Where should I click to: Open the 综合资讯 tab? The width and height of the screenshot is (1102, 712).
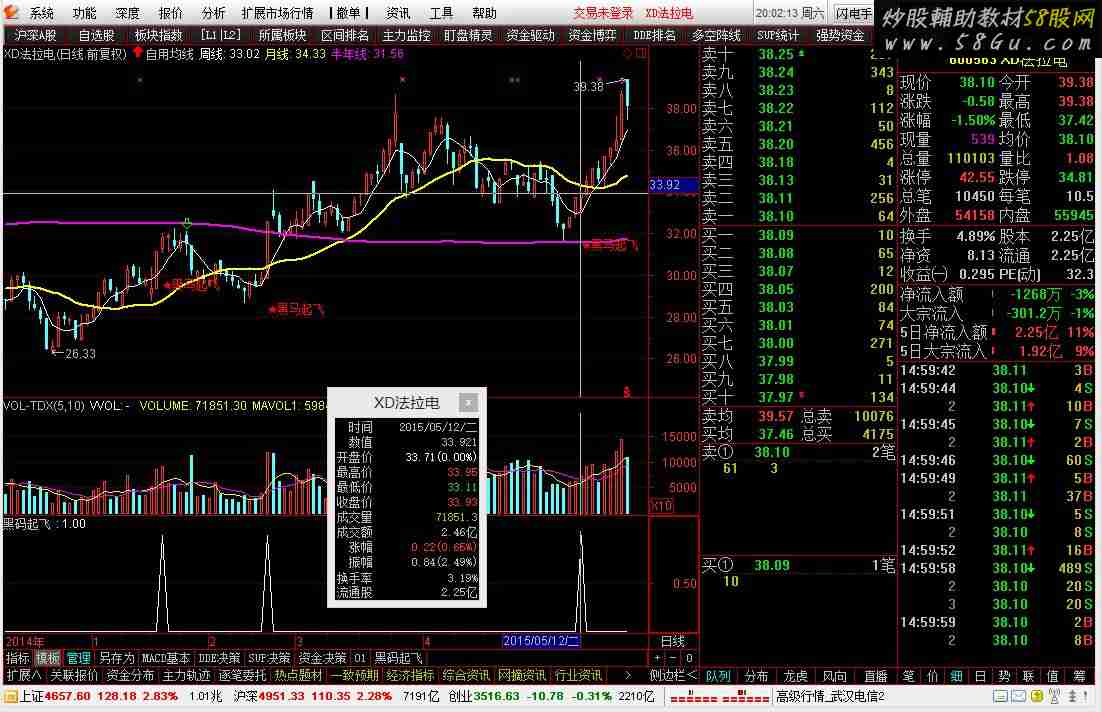coord(465,675)
